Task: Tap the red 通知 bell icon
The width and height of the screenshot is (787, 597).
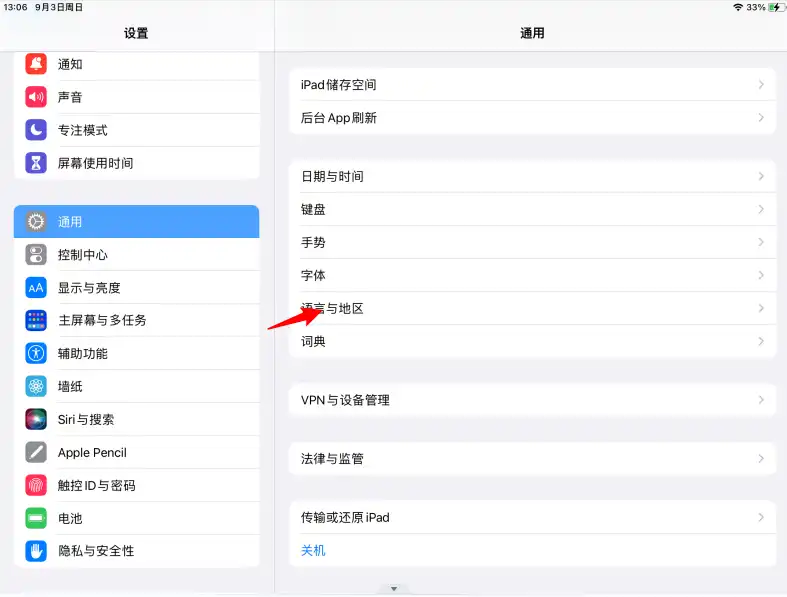Action: 36,64
